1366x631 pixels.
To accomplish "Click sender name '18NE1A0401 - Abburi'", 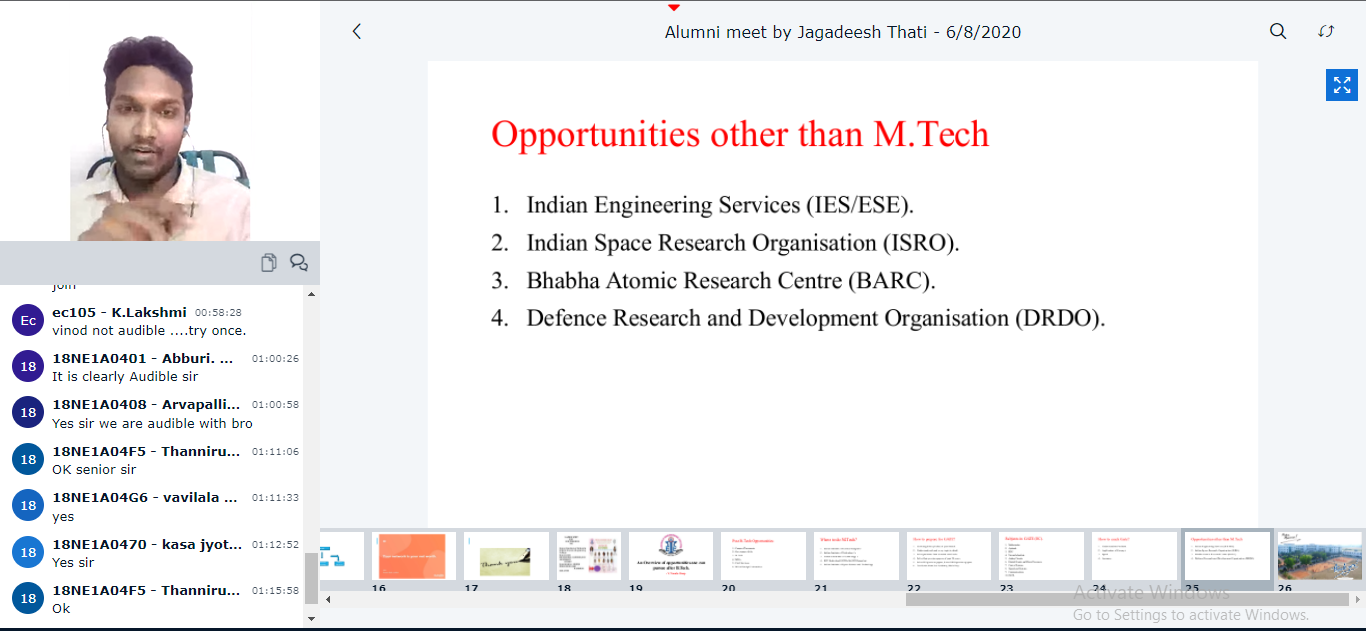I will [142, 358].
